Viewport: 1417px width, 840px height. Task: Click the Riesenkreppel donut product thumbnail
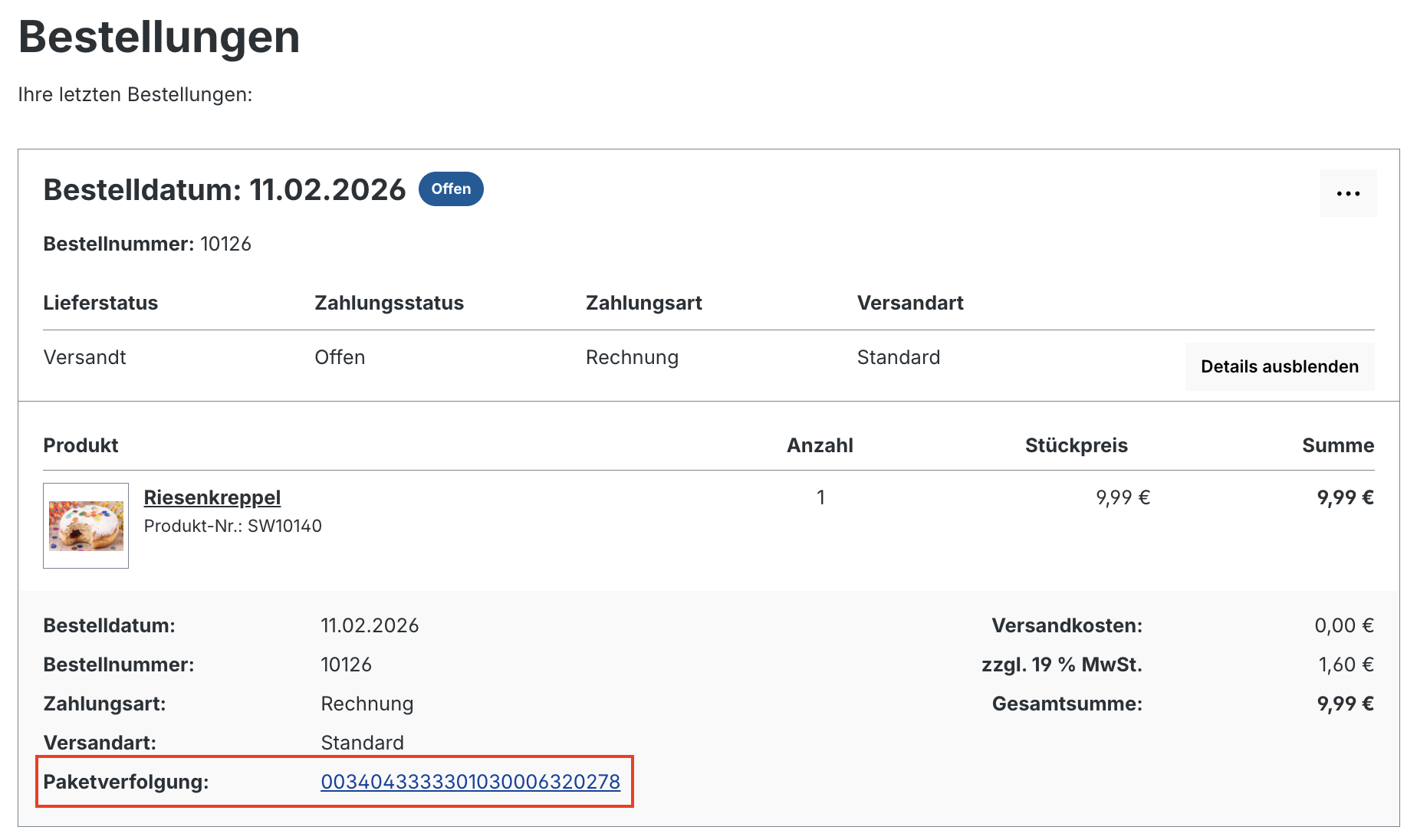click(86, 526)
